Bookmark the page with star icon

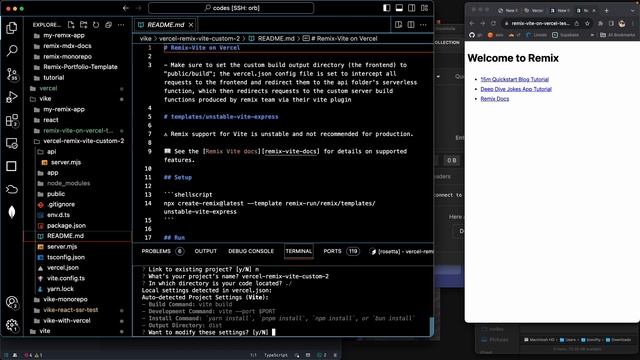pos(587,24)
